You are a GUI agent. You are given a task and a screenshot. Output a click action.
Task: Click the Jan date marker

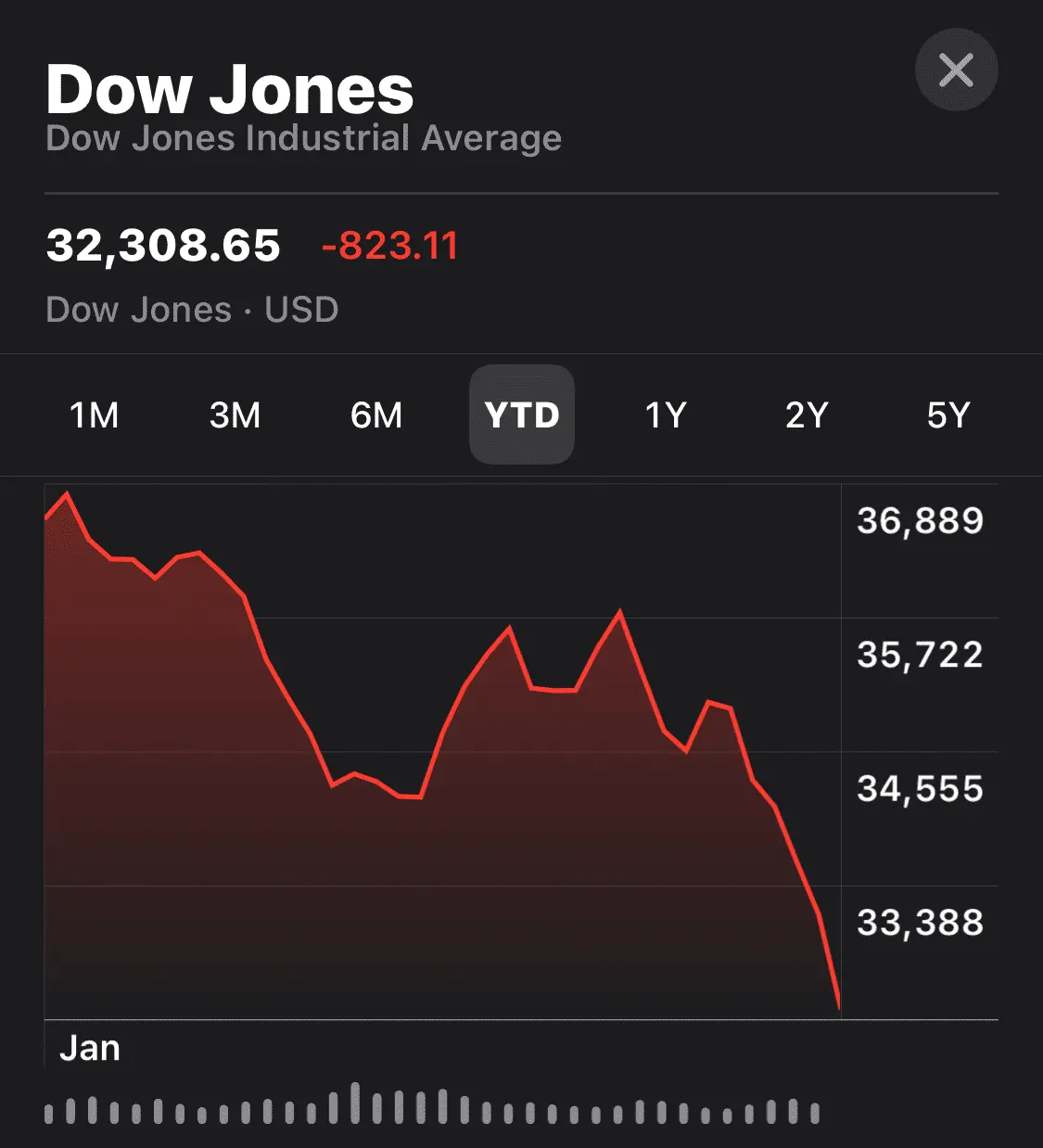point(90,1049)
